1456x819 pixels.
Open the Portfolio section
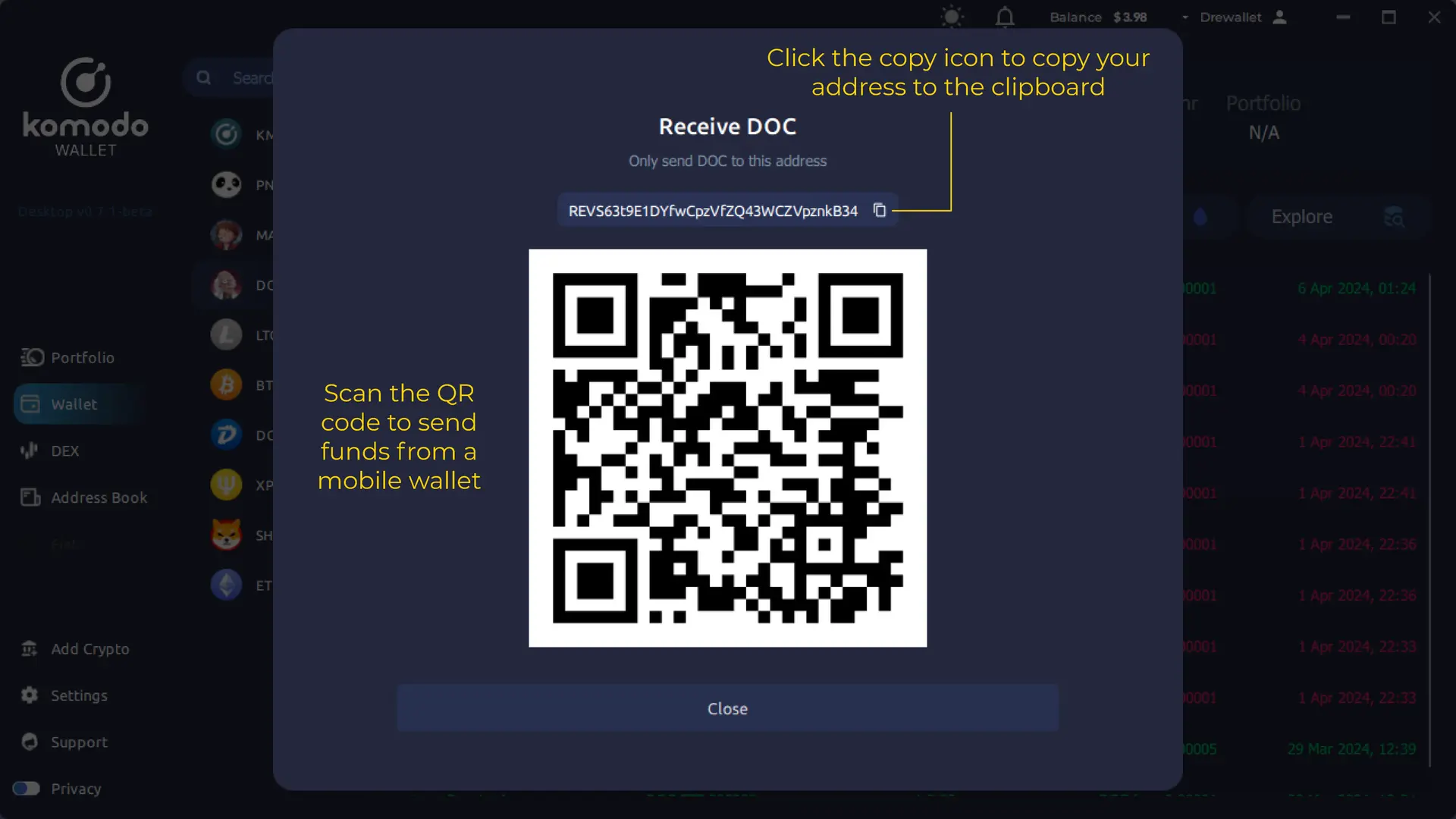coord(82,357)
